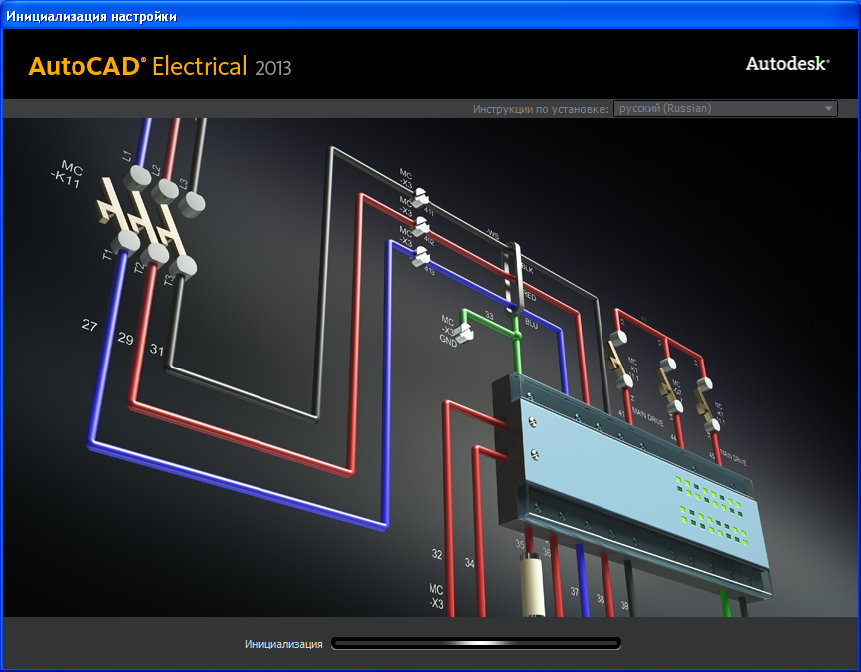Click the wire number 29 label

[x=125, y=339]
